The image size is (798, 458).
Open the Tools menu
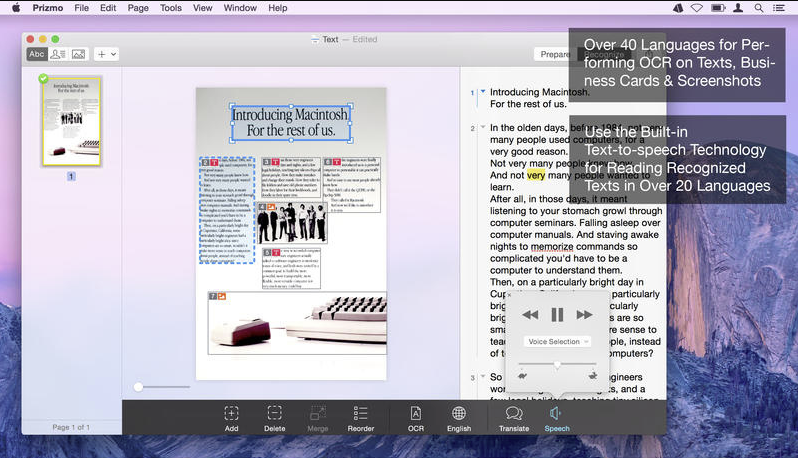pos(170,8)
